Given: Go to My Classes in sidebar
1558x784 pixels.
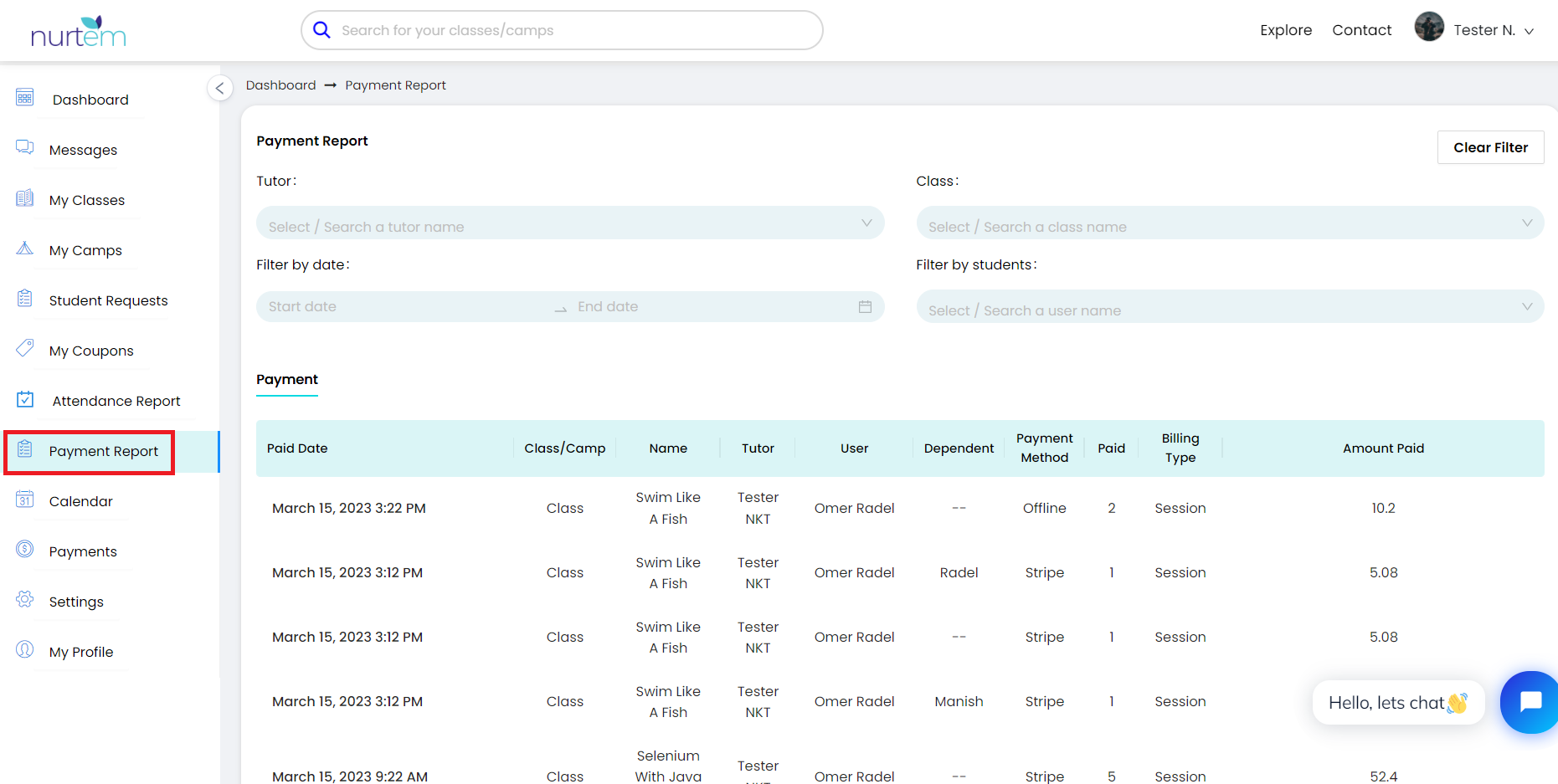Looking at the screenshot, I should coord(86,201).
